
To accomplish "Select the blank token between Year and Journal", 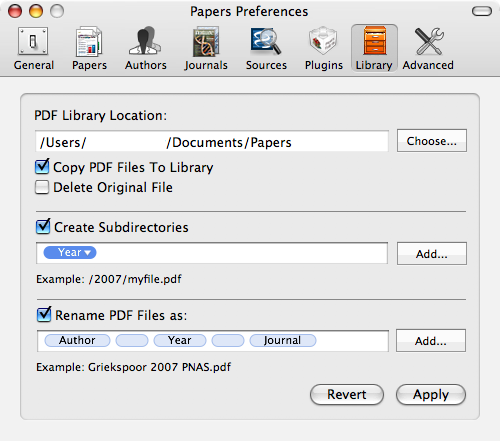I will tap(228, 341).
